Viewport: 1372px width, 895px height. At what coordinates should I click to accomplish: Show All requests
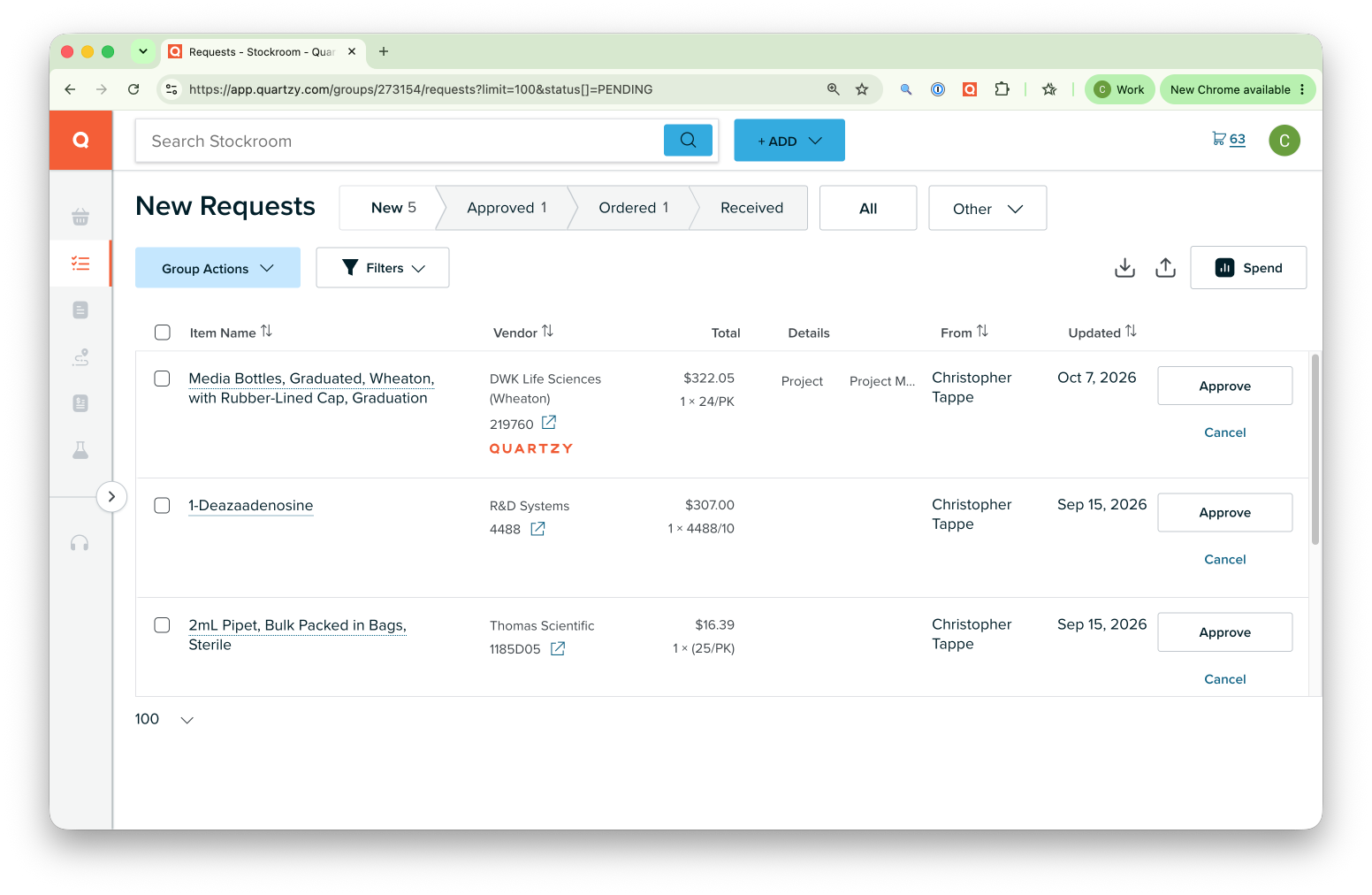tap(868, 209)
